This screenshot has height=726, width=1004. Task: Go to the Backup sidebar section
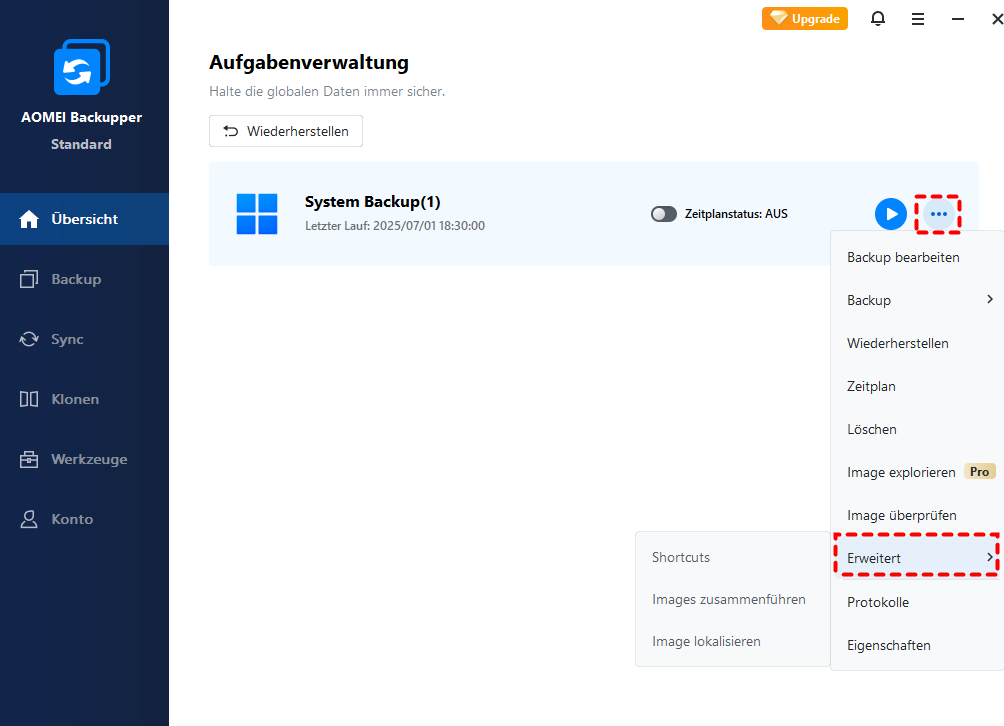(85, 279)
